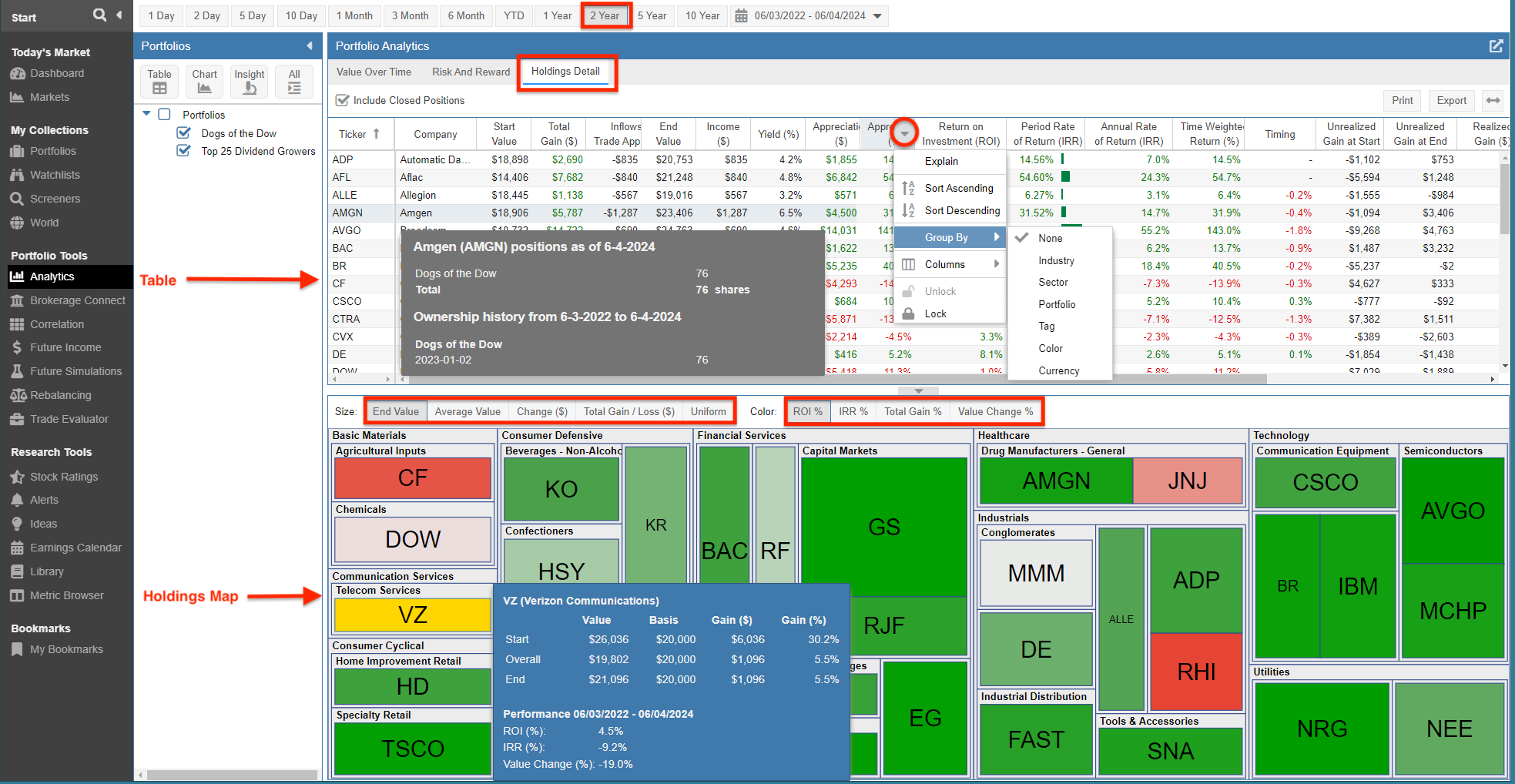Expand the Group By submenu
Image resolution: width=1515 pixels, height=784 pixels.
pos(950,237)
